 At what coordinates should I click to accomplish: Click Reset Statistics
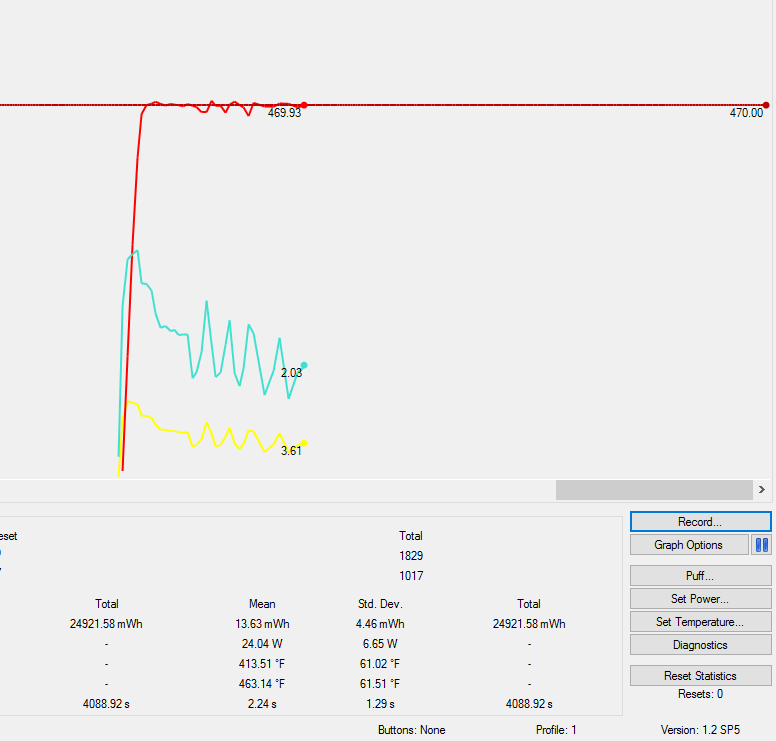[700, 676]
